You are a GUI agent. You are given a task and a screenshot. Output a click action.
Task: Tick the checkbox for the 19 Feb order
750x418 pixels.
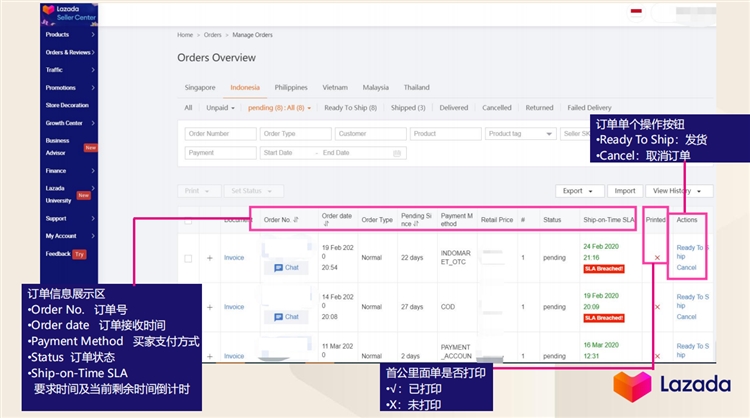point(188,258)
